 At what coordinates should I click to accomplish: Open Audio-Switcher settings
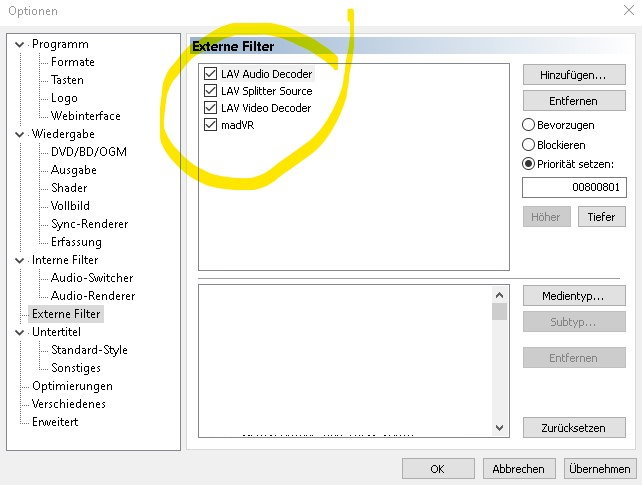(92, 278)
